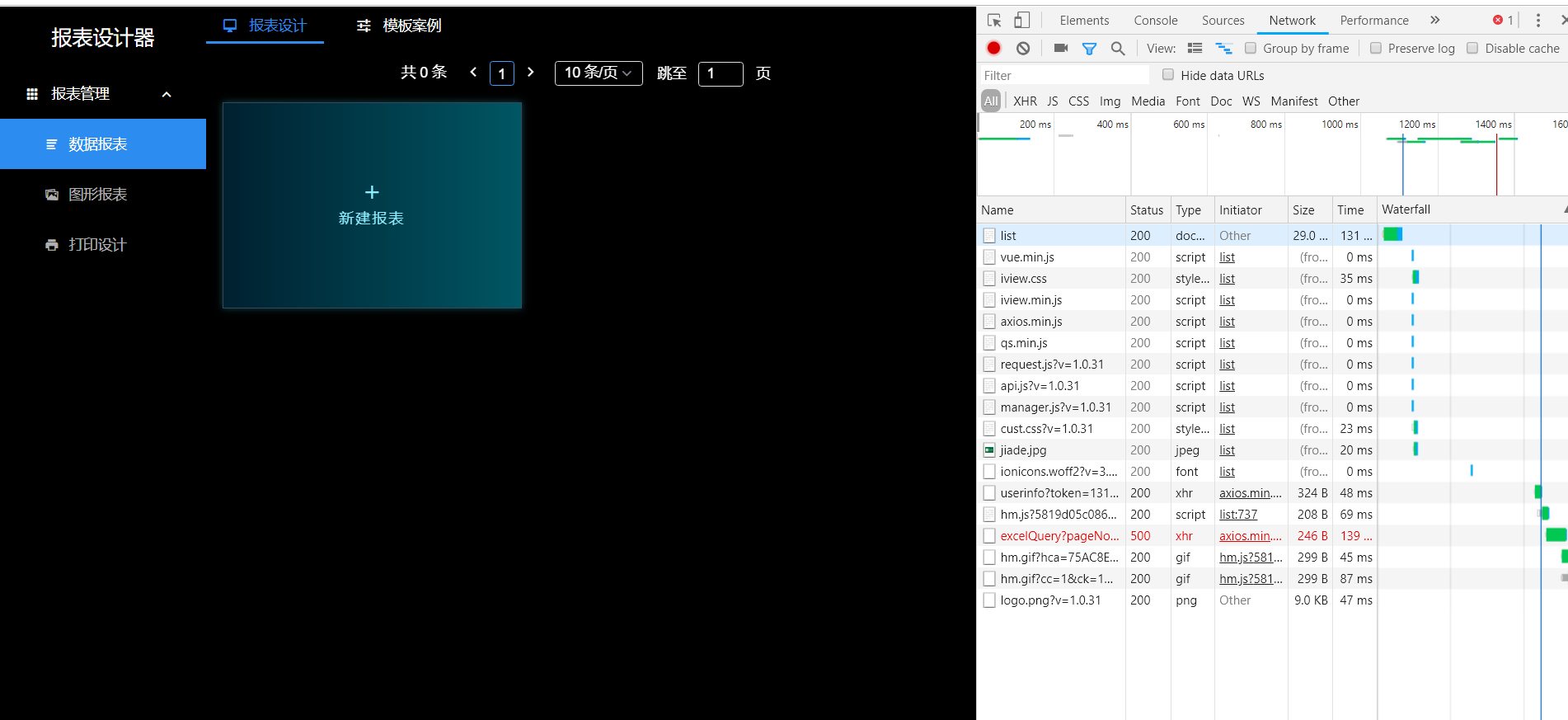Toggle the show overview icon
This screenshot has height=720, width=1568.
point(1224,49)
